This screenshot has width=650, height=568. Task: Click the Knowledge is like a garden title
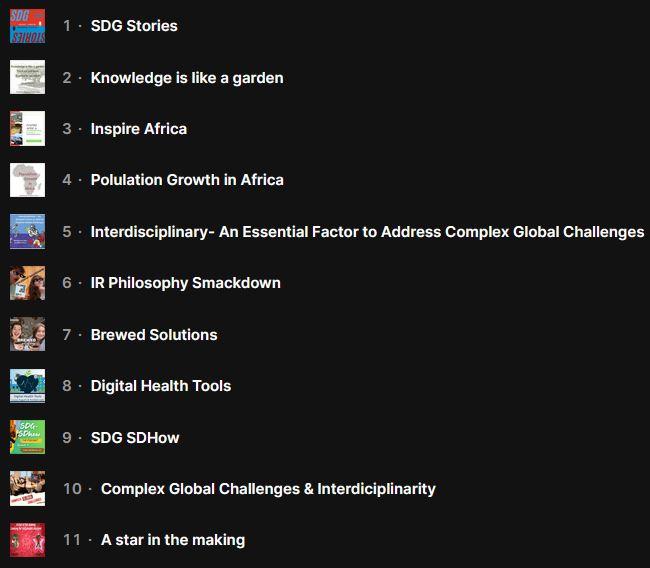(x=187, y=78)
